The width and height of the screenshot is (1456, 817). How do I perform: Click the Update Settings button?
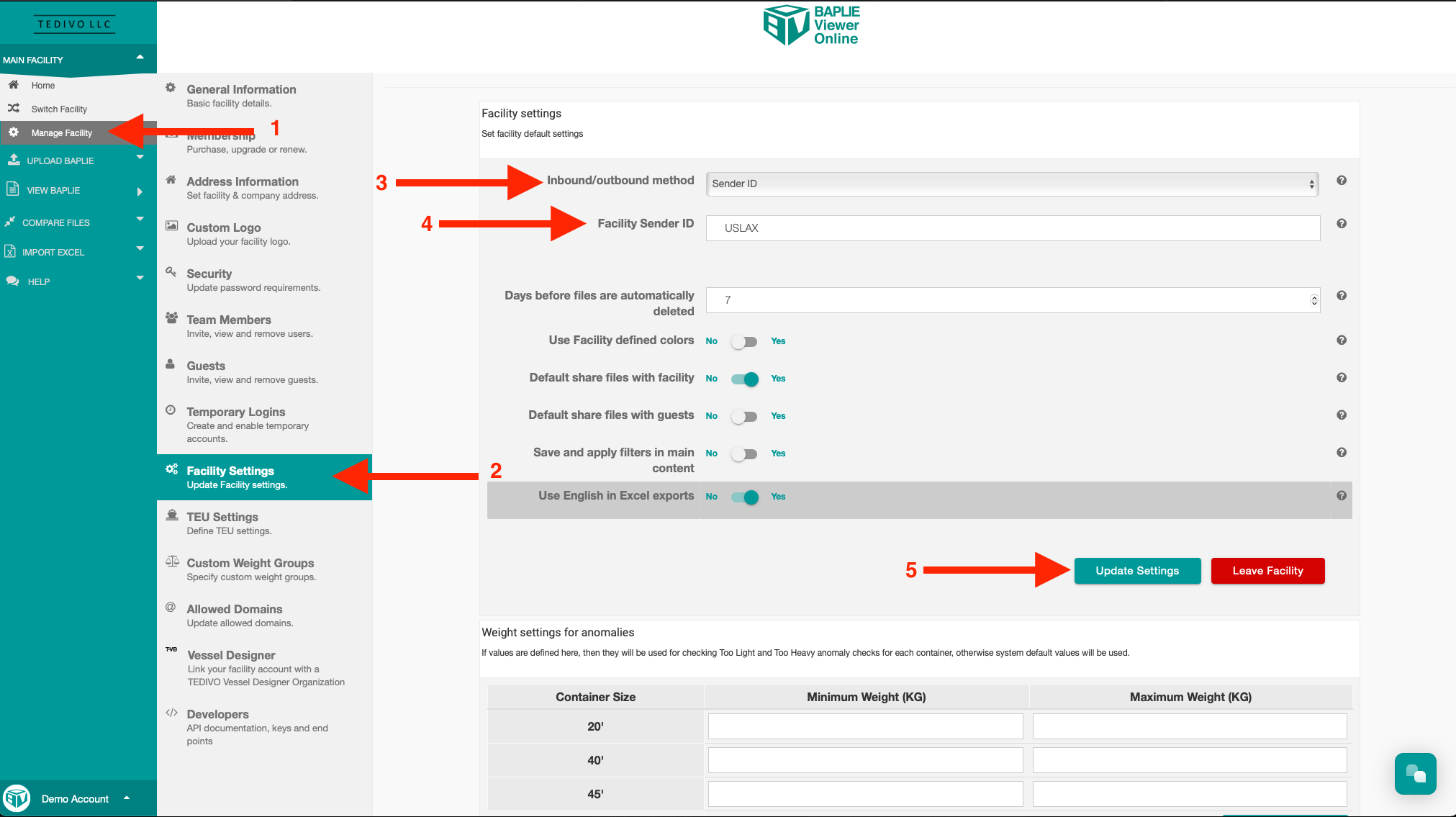pos(1136,571)
